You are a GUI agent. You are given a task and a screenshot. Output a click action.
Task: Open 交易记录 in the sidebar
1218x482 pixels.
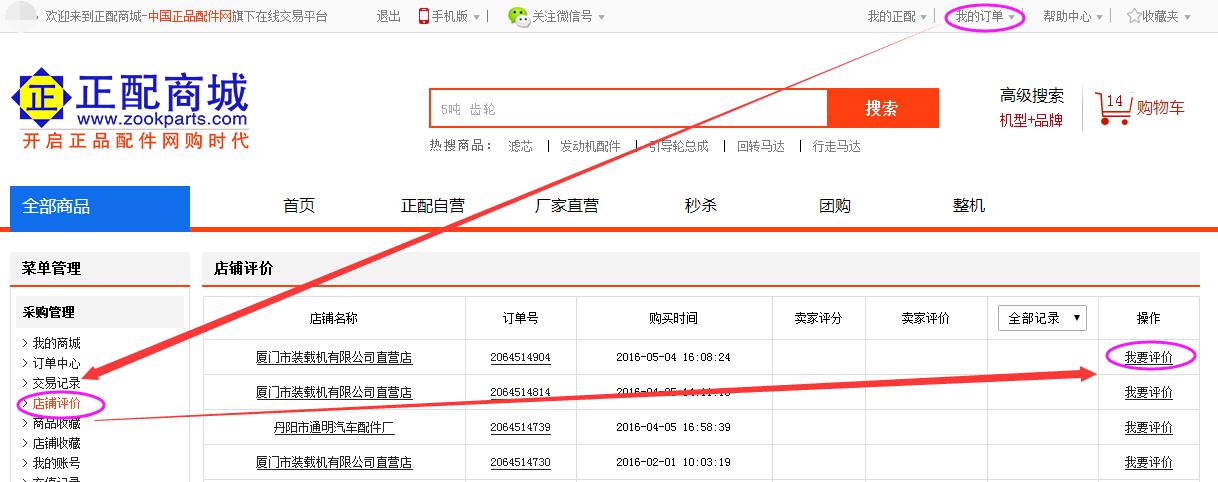pos(57,383)
